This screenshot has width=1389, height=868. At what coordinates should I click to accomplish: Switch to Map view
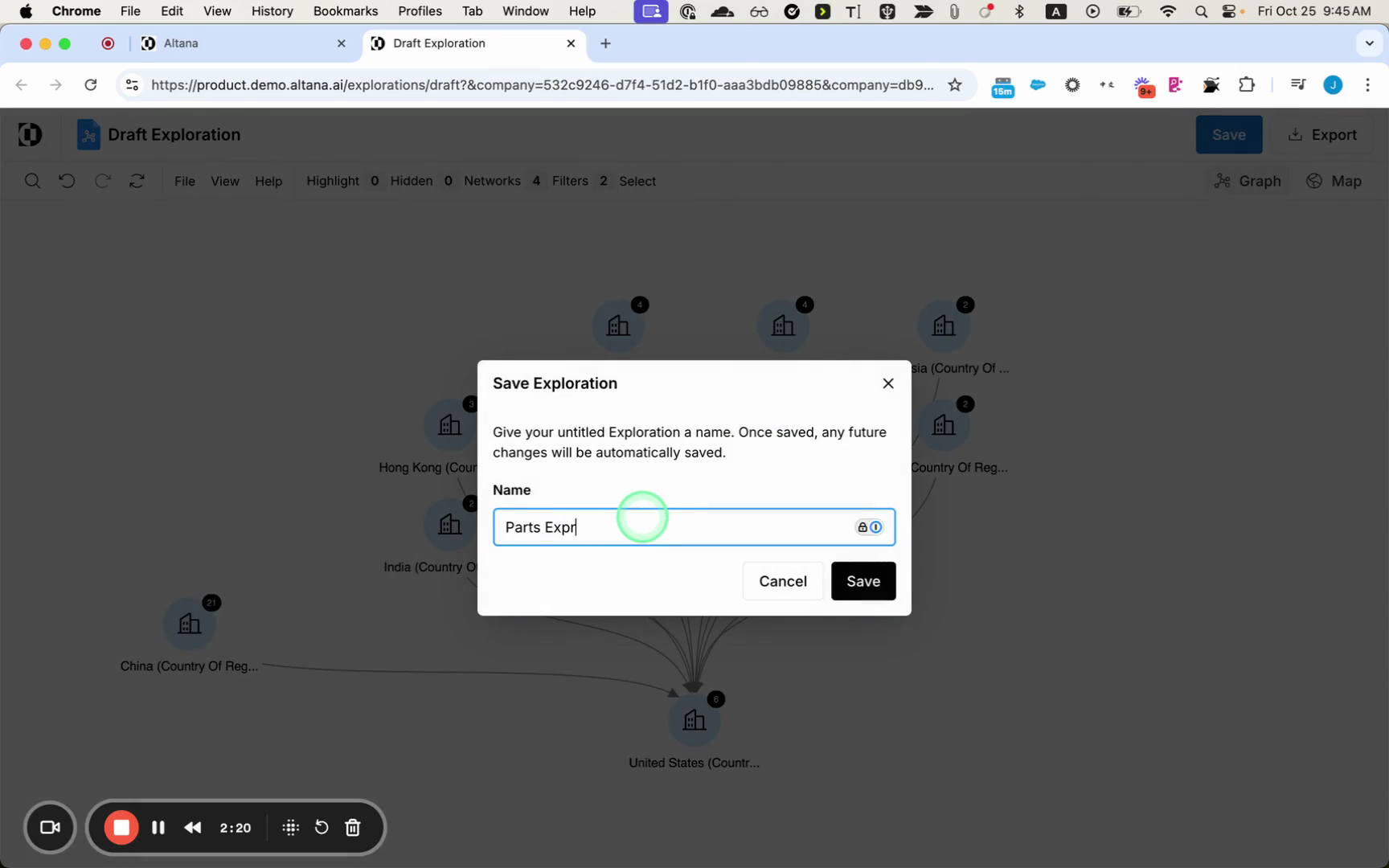pos(1334,181)
